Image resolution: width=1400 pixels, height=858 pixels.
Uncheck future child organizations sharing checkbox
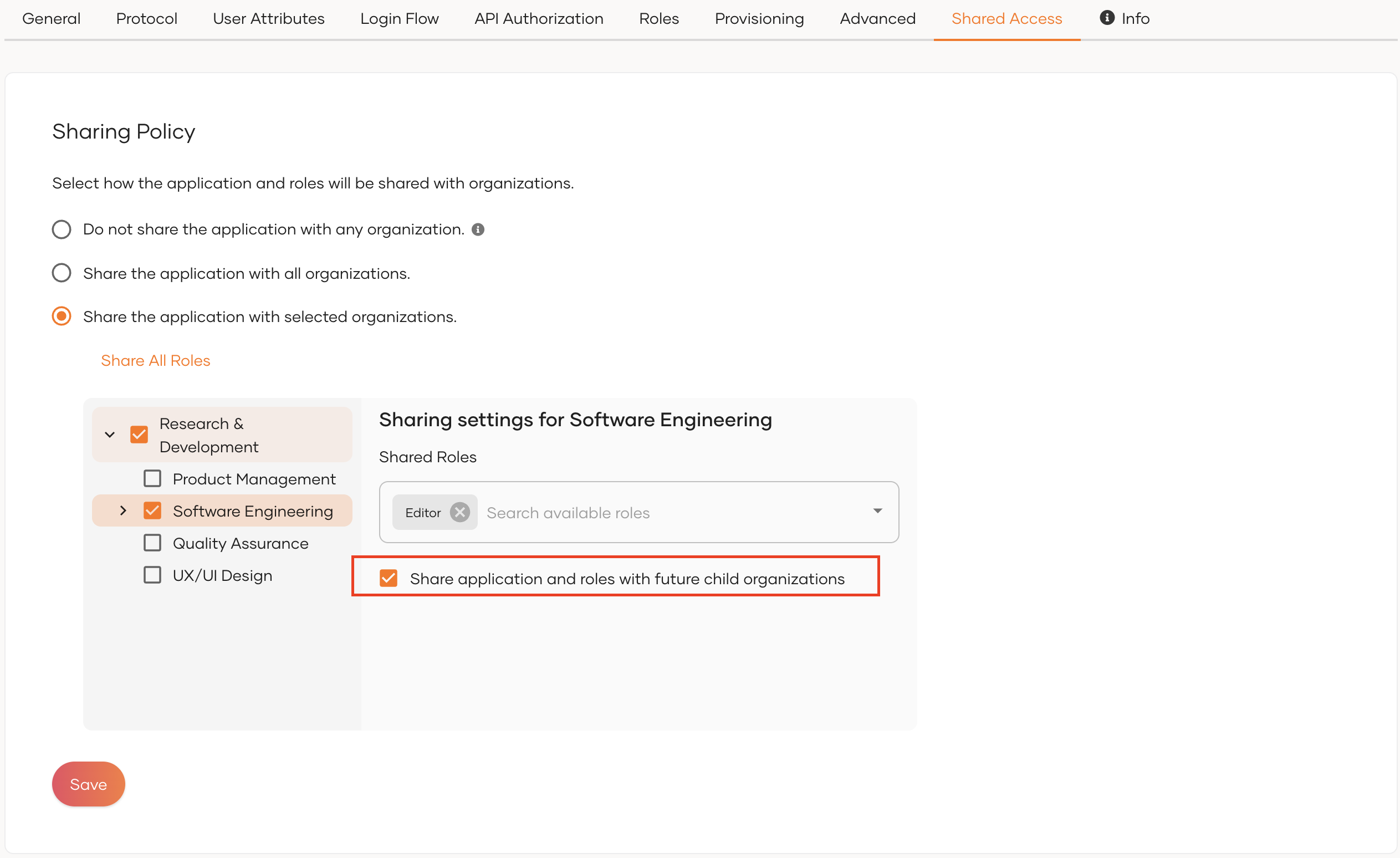389,579
